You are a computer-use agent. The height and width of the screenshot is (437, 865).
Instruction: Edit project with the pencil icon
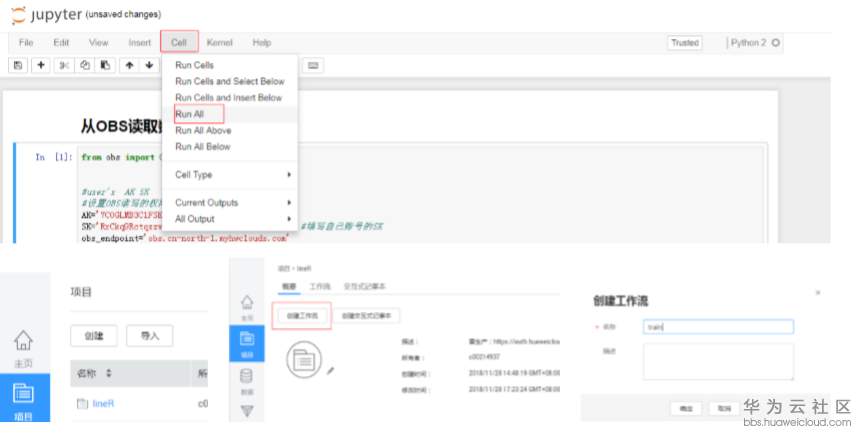[x=330, y=371]
